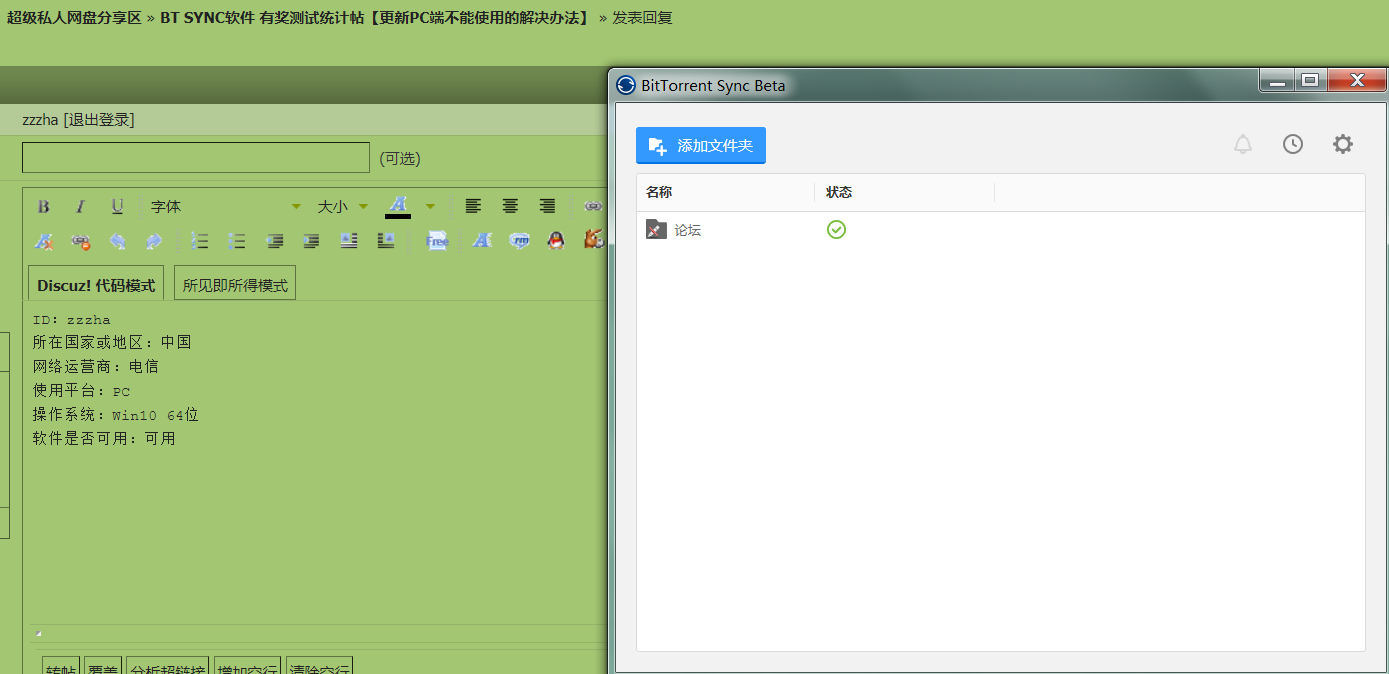Screen dimensions: 1389x674
Task: Click the 添加文件夹 button in BitTorrent Sync
Action: (x=701, y=146)
